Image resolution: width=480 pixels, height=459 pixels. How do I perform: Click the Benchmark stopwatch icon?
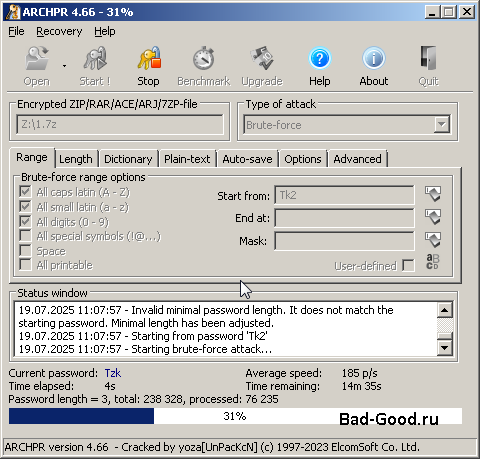coord(203,59)
